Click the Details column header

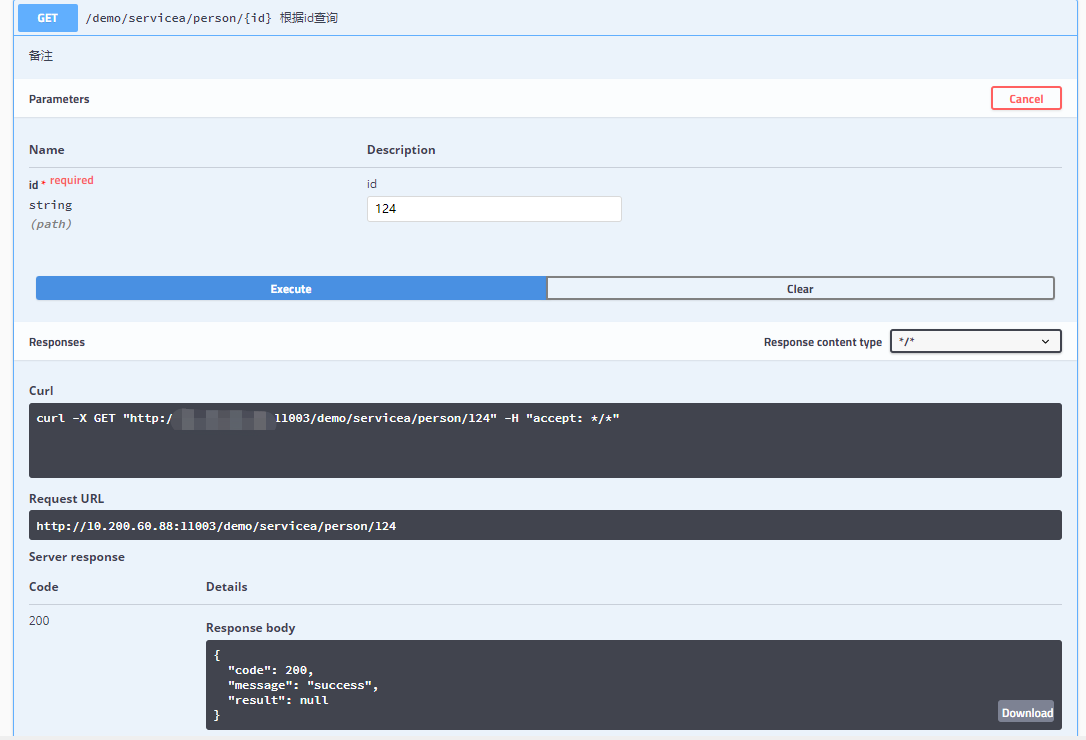[226, 587]
